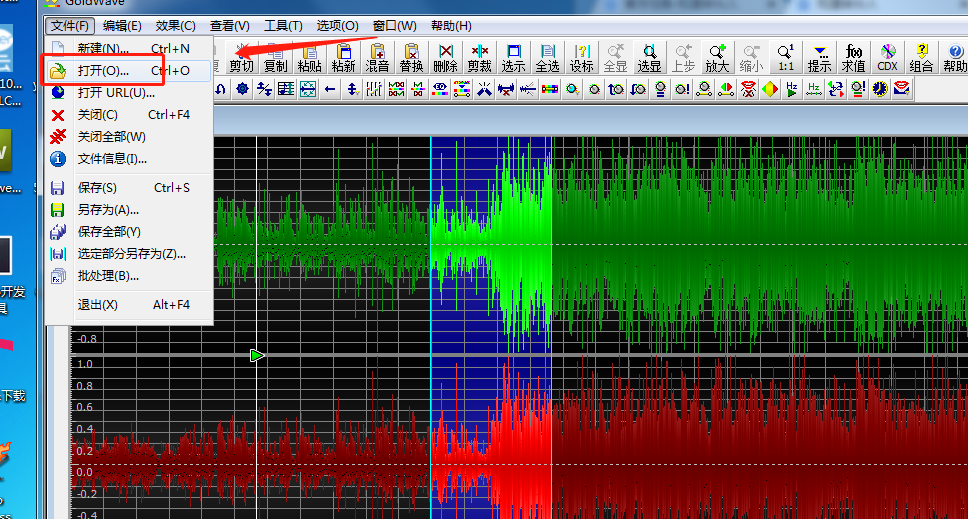Click the 复制 (copy) toolbar button
The height and width of the screenshot is (519, 968).
(x=275, y=57)
